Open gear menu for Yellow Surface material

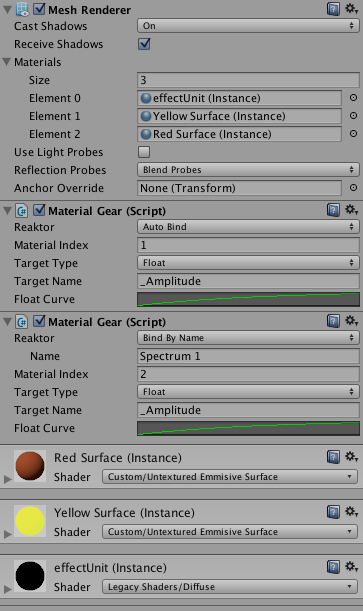(351, 511)
